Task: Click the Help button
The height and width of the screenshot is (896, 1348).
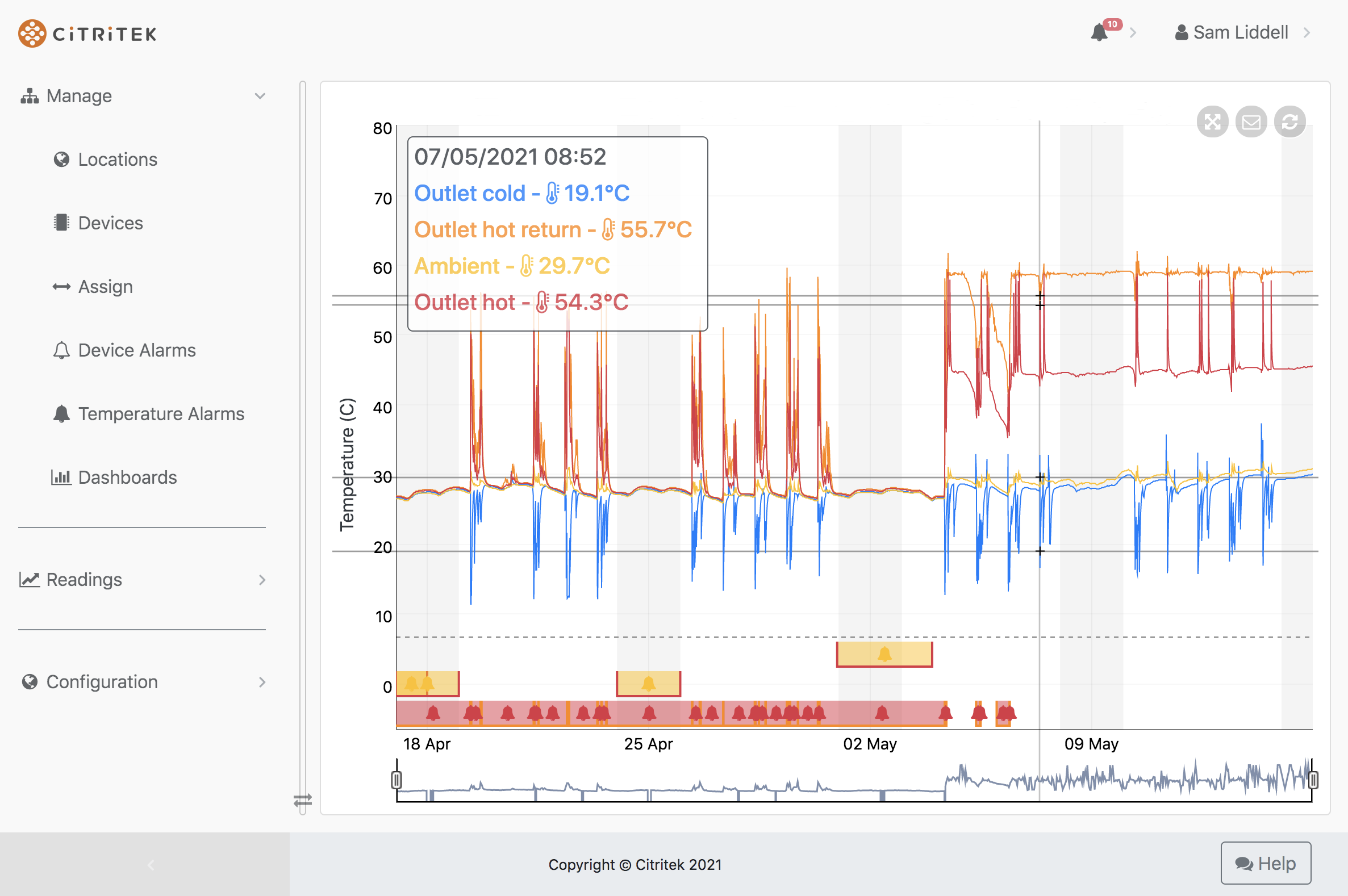Action: (1266, 864)
